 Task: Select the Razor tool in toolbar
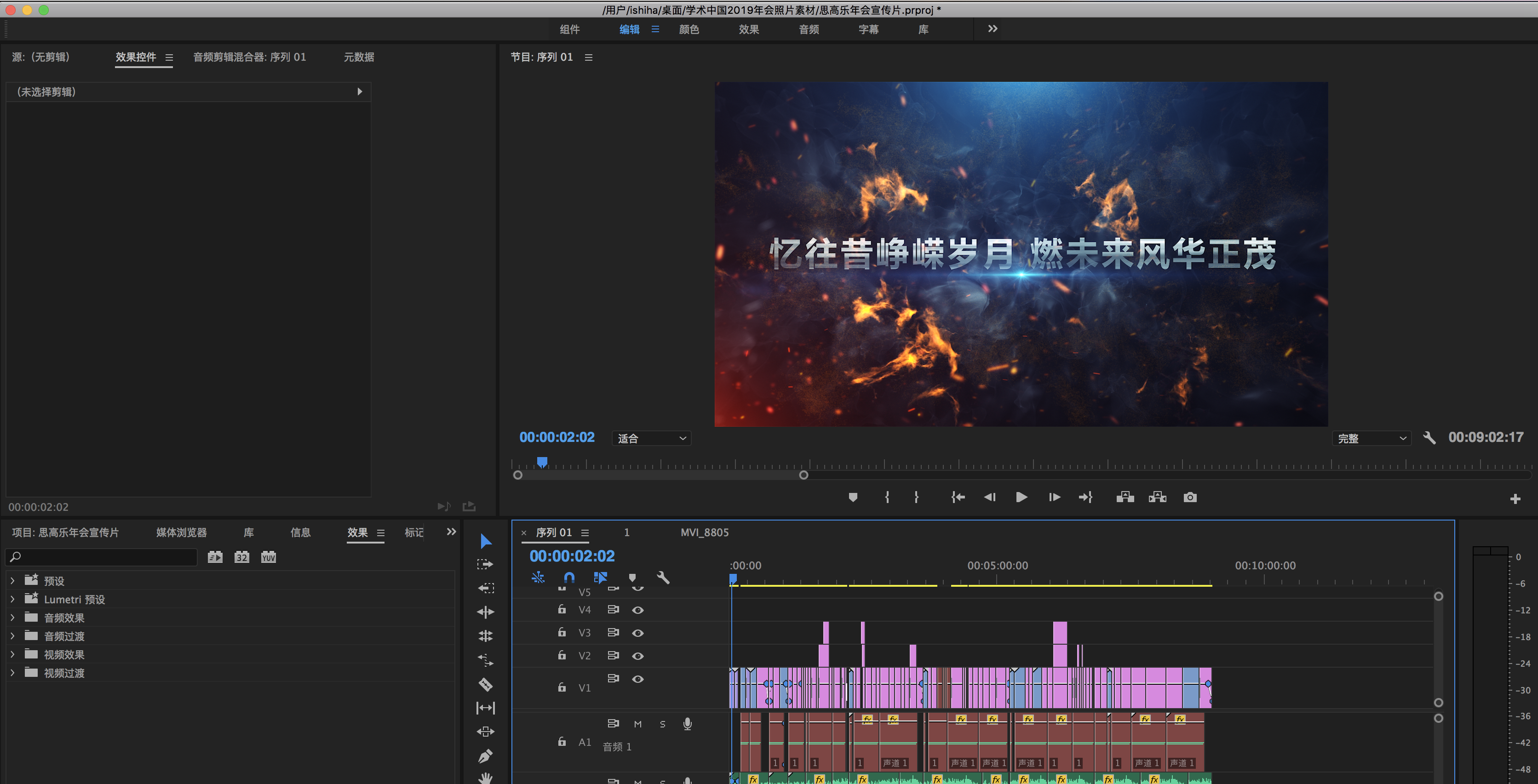tap(485, 684)
